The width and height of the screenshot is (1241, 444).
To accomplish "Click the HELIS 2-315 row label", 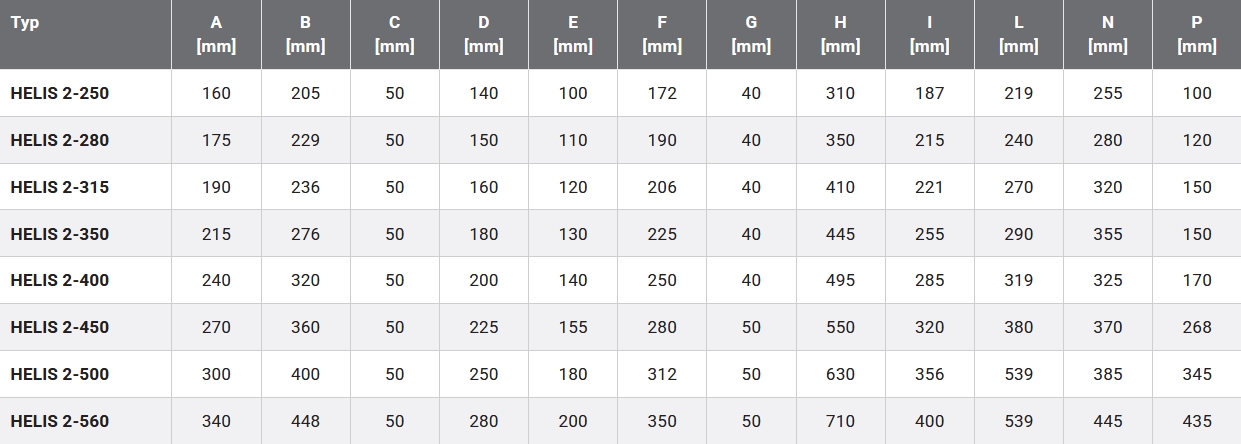I will [x=60, y=188].
